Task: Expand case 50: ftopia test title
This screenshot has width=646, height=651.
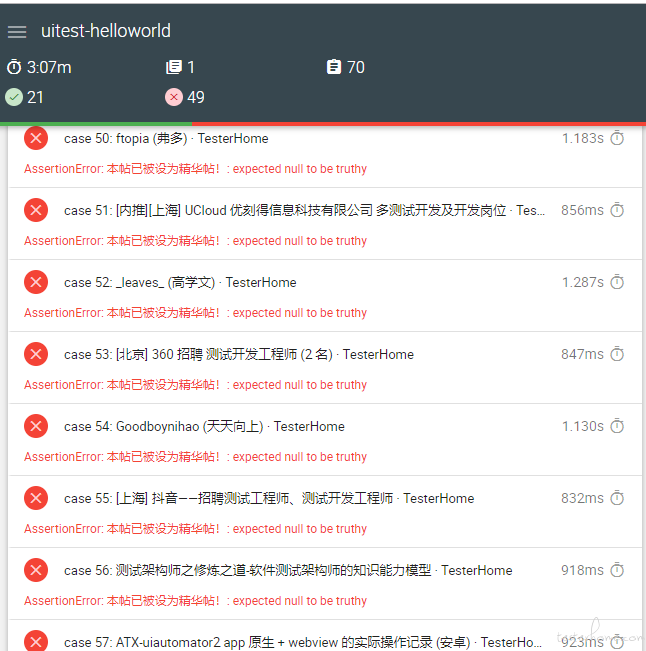Action: [166, 138]
